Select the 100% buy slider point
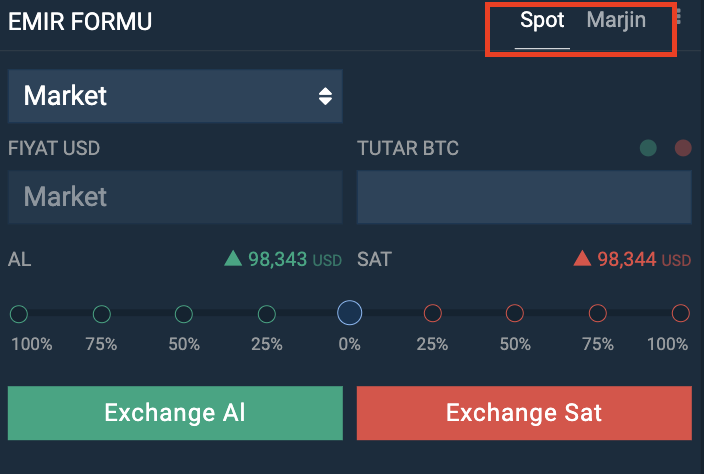 (19, 314)
